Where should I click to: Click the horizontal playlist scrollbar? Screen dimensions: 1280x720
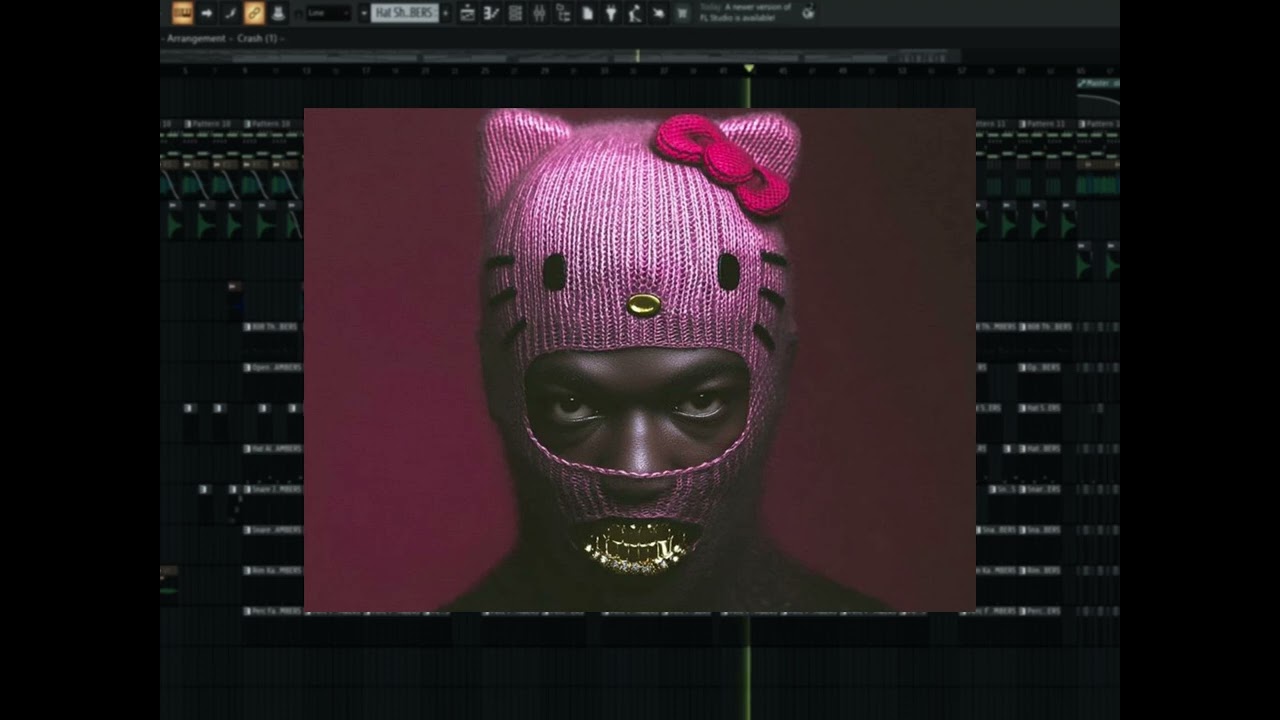tap(560, 56)
